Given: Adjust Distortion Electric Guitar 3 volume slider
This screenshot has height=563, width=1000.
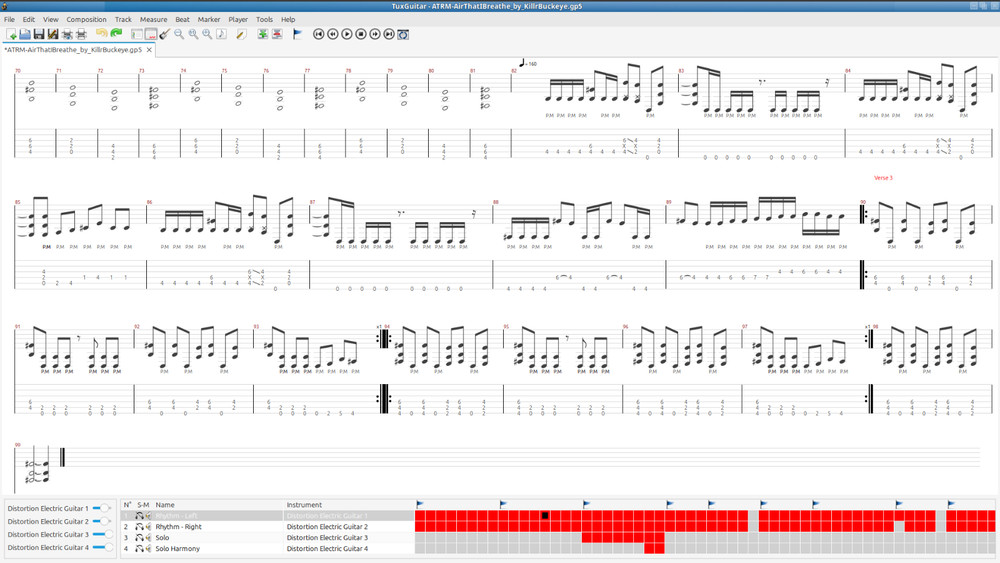Looking at the screenshot, I should tap(102, 534).
